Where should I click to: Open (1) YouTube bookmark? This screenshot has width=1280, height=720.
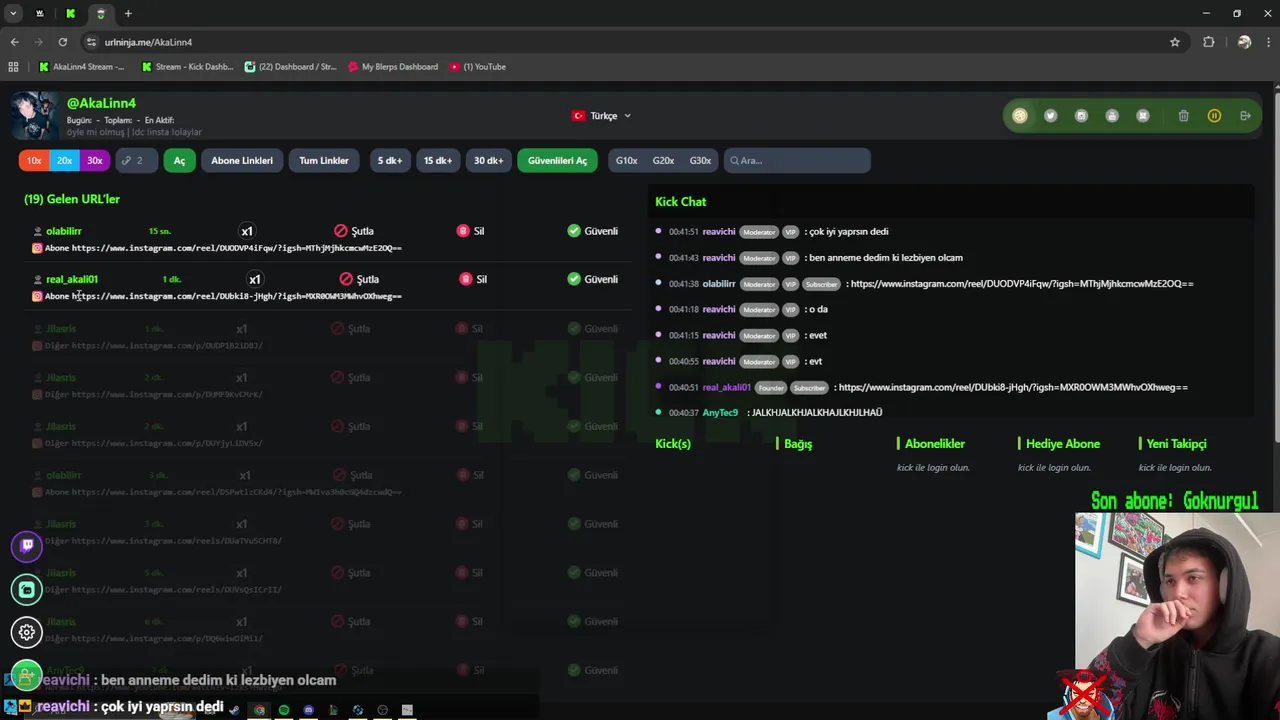click(478, 67)
